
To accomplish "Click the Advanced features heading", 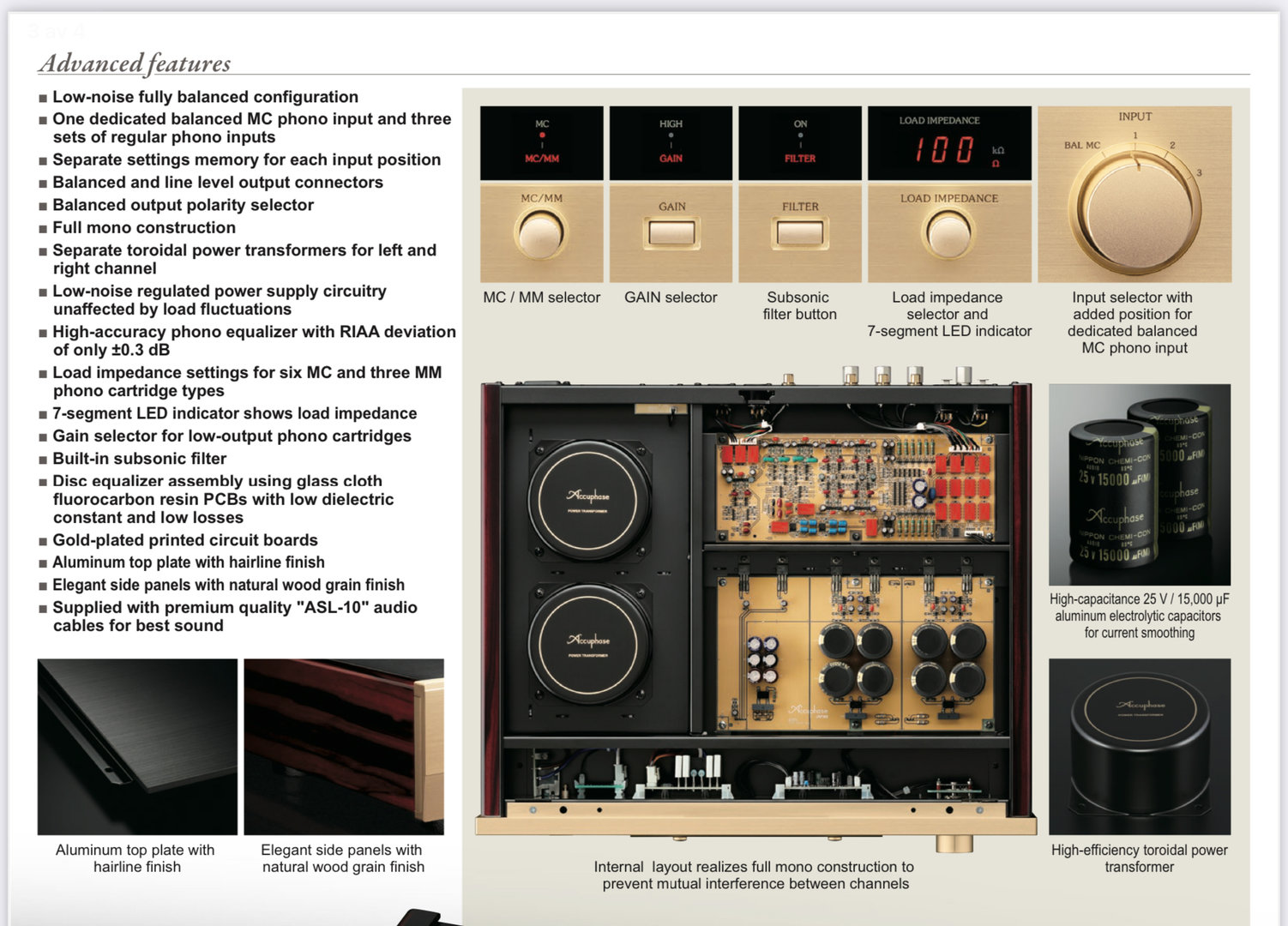I will coord(135,63).
